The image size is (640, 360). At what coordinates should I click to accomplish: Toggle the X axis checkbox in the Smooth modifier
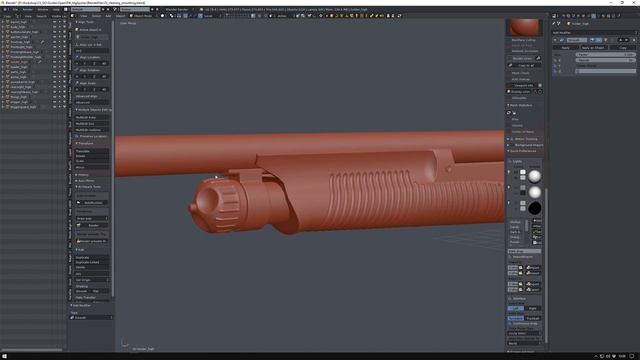pyautogui.click(x=555, y=60)
